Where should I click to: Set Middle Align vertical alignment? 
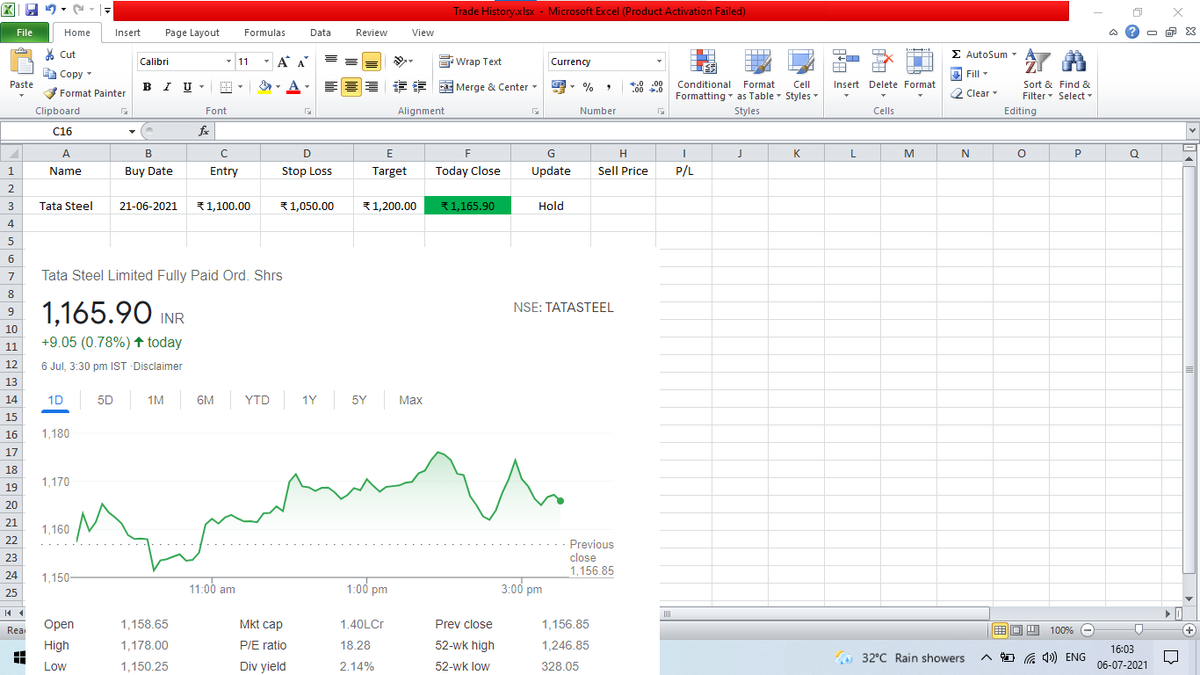coord(351,62)
